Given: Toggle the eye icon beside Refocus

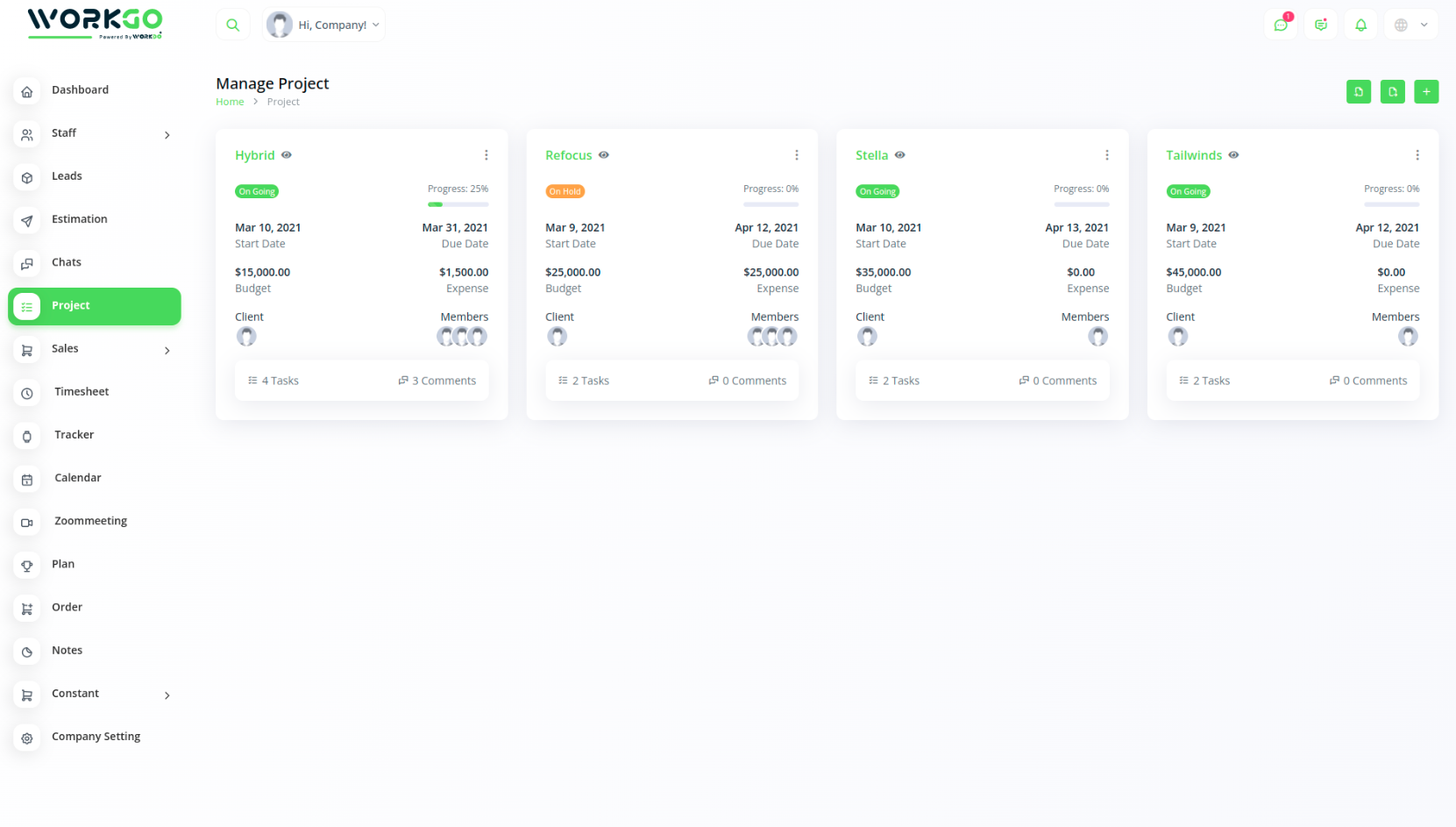Looking at the screenshot, I should click(x=604, y=155).
